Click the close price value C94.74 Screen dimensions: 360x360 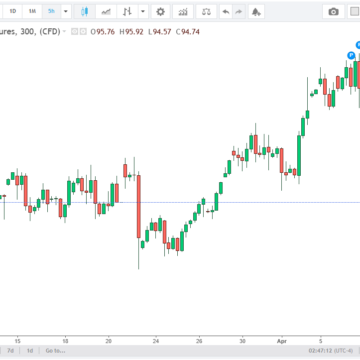pyautogui.click(x=188, y=32)
